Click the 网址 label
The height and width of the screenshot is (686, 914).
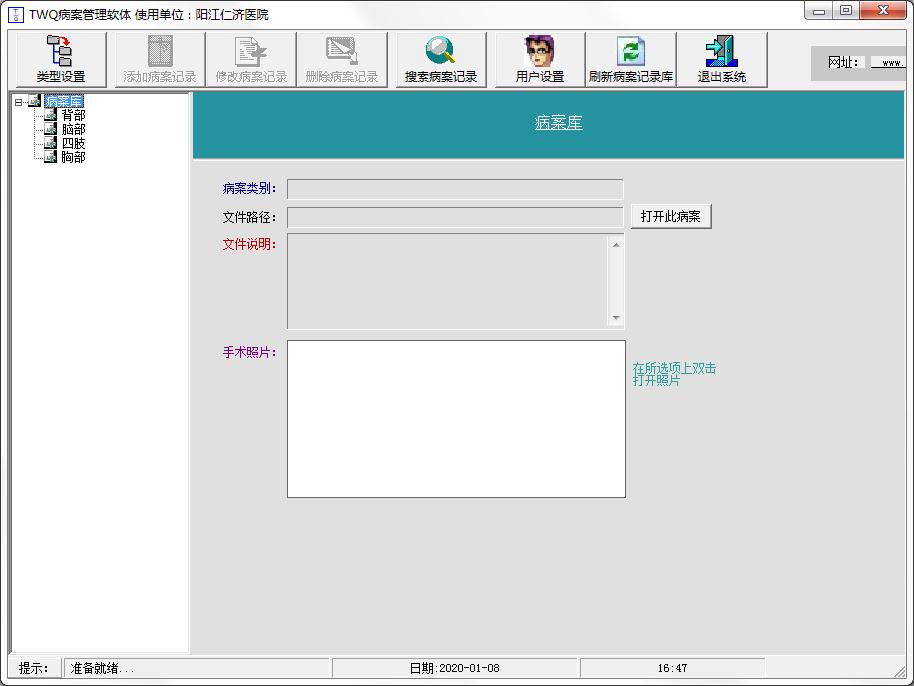coord(843,62)
